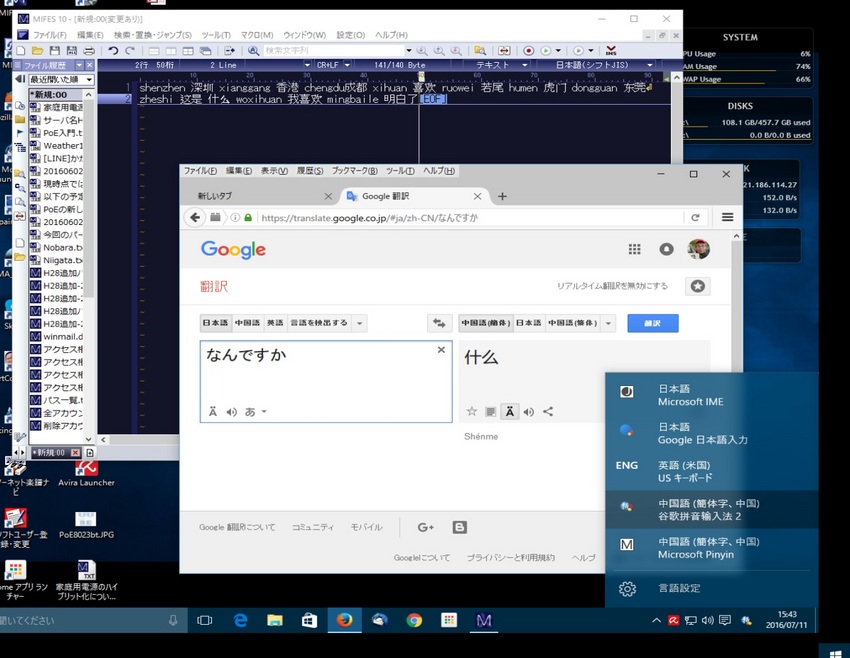Click the green play macro icon in MIFES
The width and height of the screenshot is (850, 658).
point(545,50)
